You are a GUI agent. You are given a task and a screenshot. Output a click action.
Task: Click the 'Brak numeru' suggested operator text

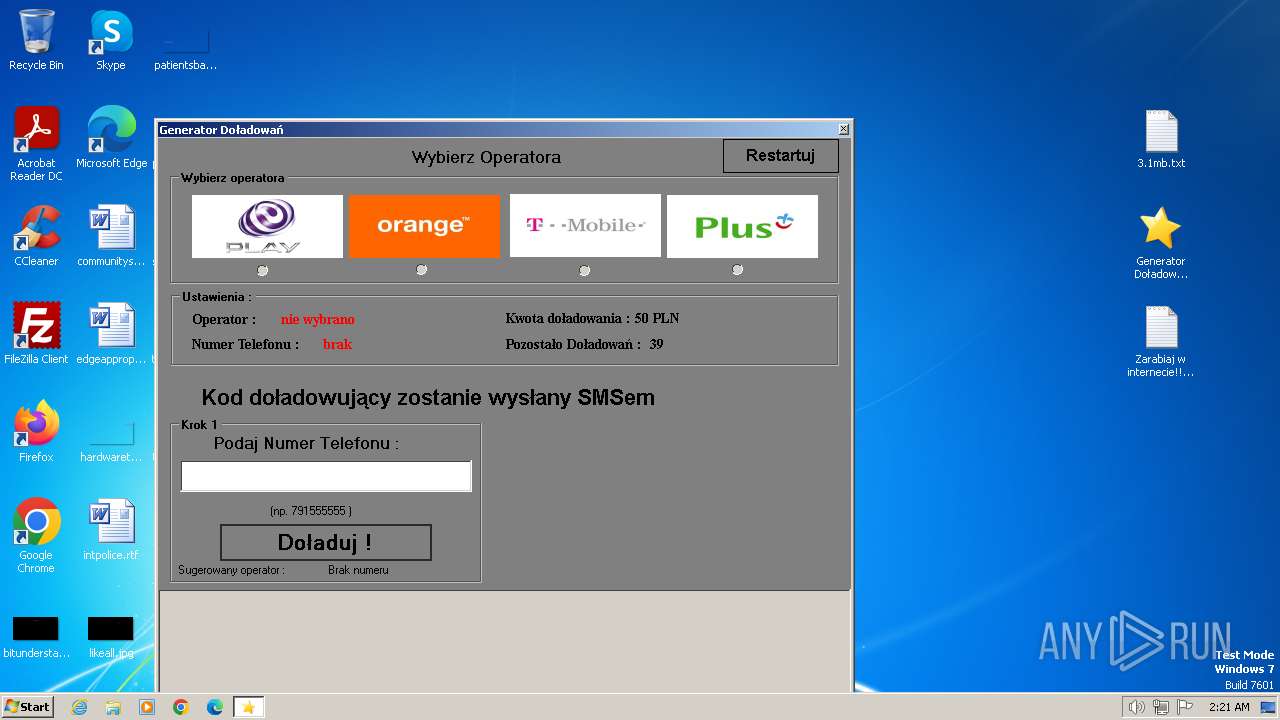click(x=358, y=570)
